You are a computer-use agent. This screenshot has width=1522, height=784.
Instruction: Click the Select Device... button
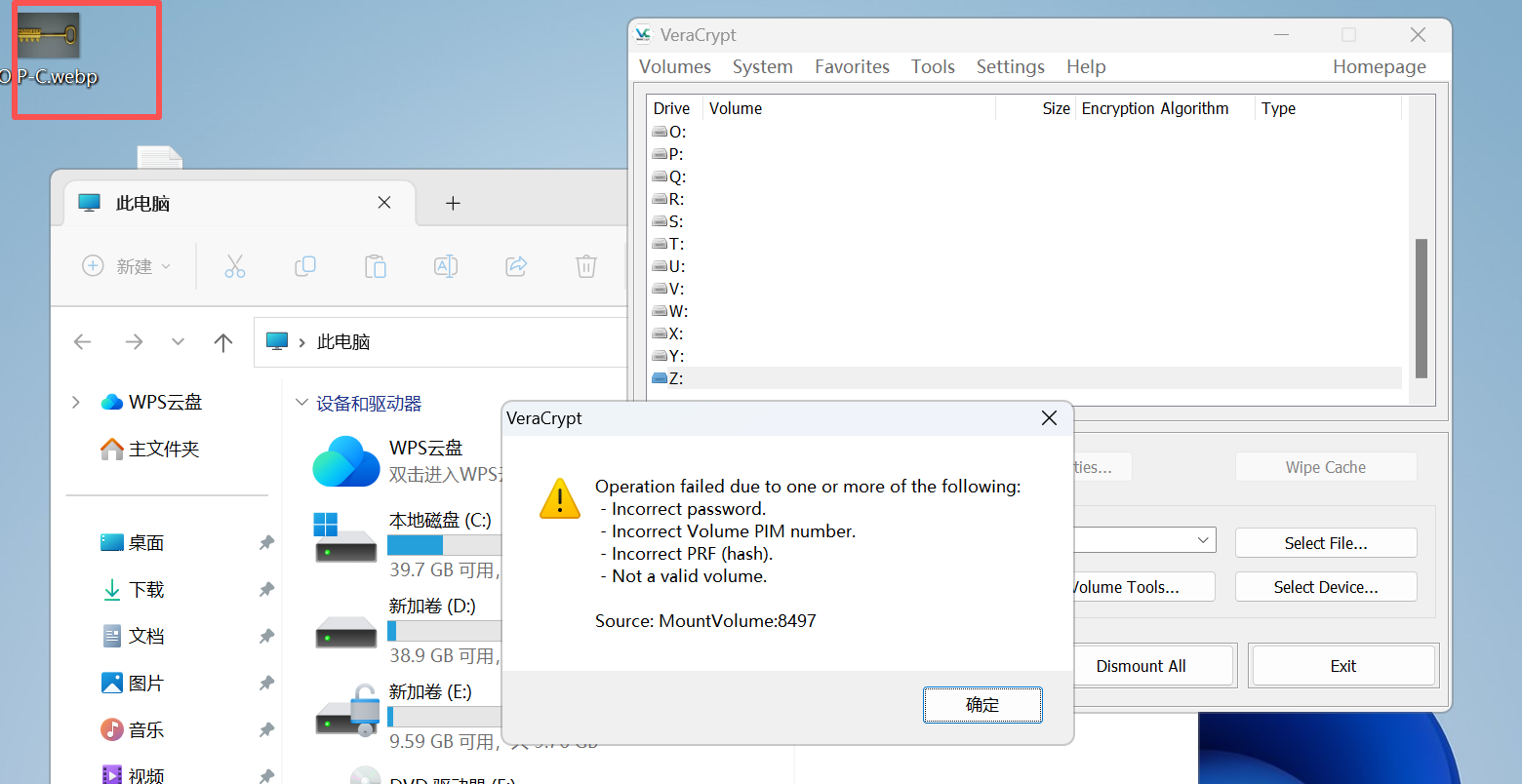tap(1326, 587)
